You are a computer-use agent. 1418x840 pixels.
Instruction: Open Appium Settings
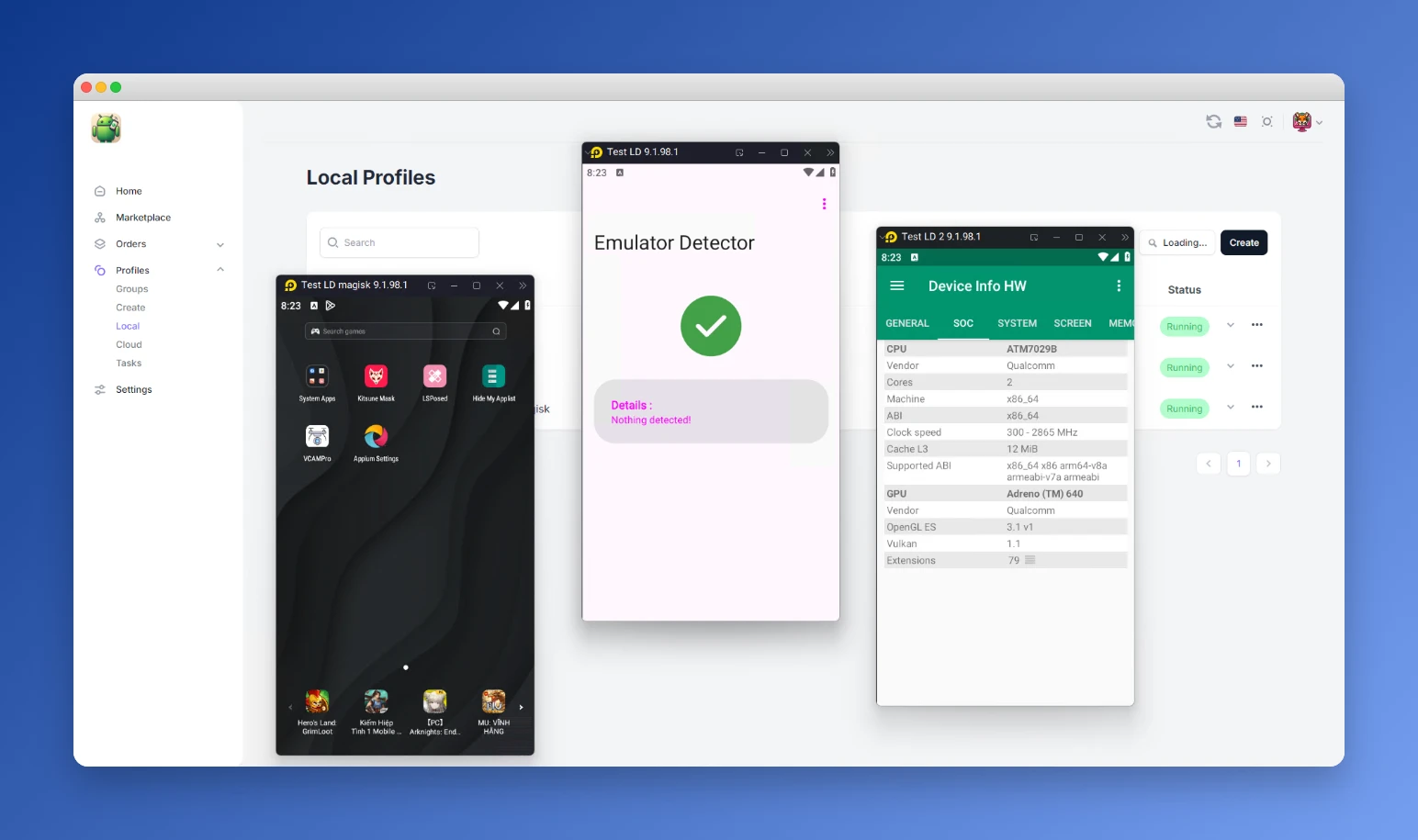[376, 438]
